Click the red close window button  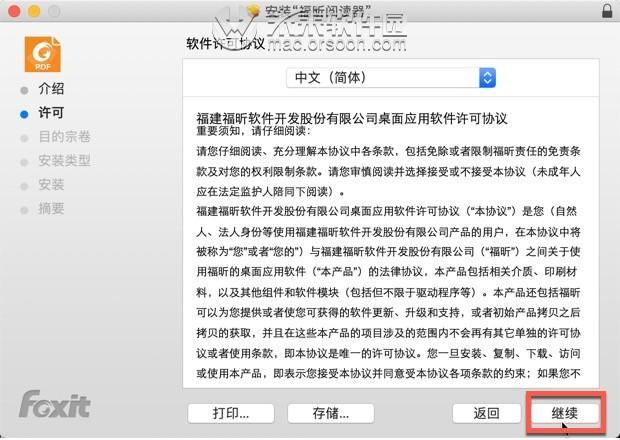(14, 11)
